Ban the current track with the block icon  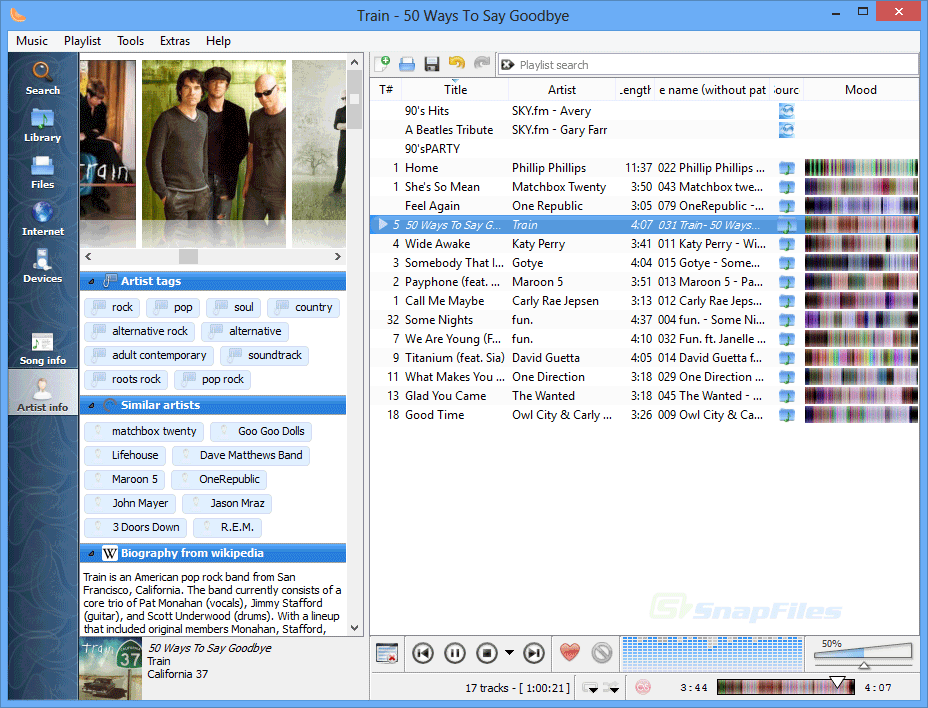(x=602, y=652)
